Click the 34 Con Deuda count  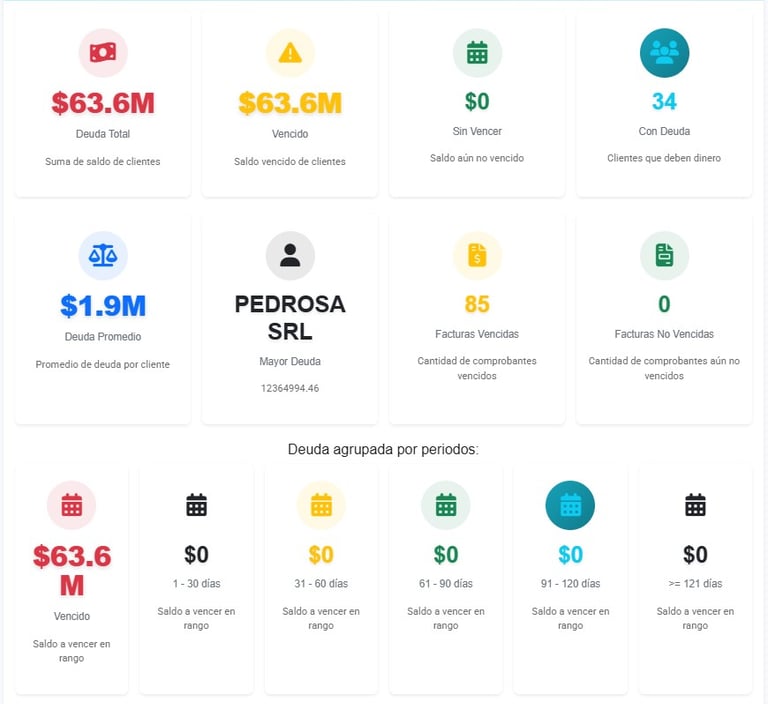point(664,101)
